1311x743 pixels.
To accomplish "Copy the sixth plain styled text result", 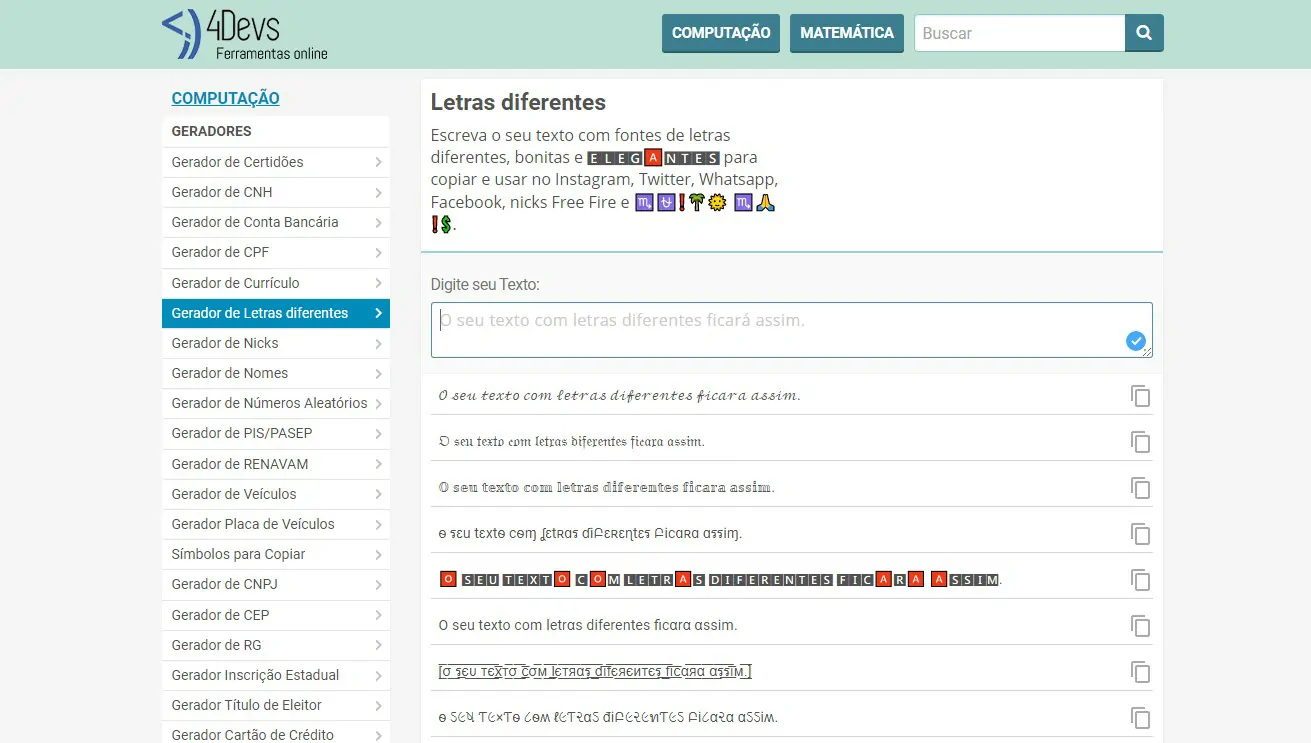I will [x=1140, y=626].
